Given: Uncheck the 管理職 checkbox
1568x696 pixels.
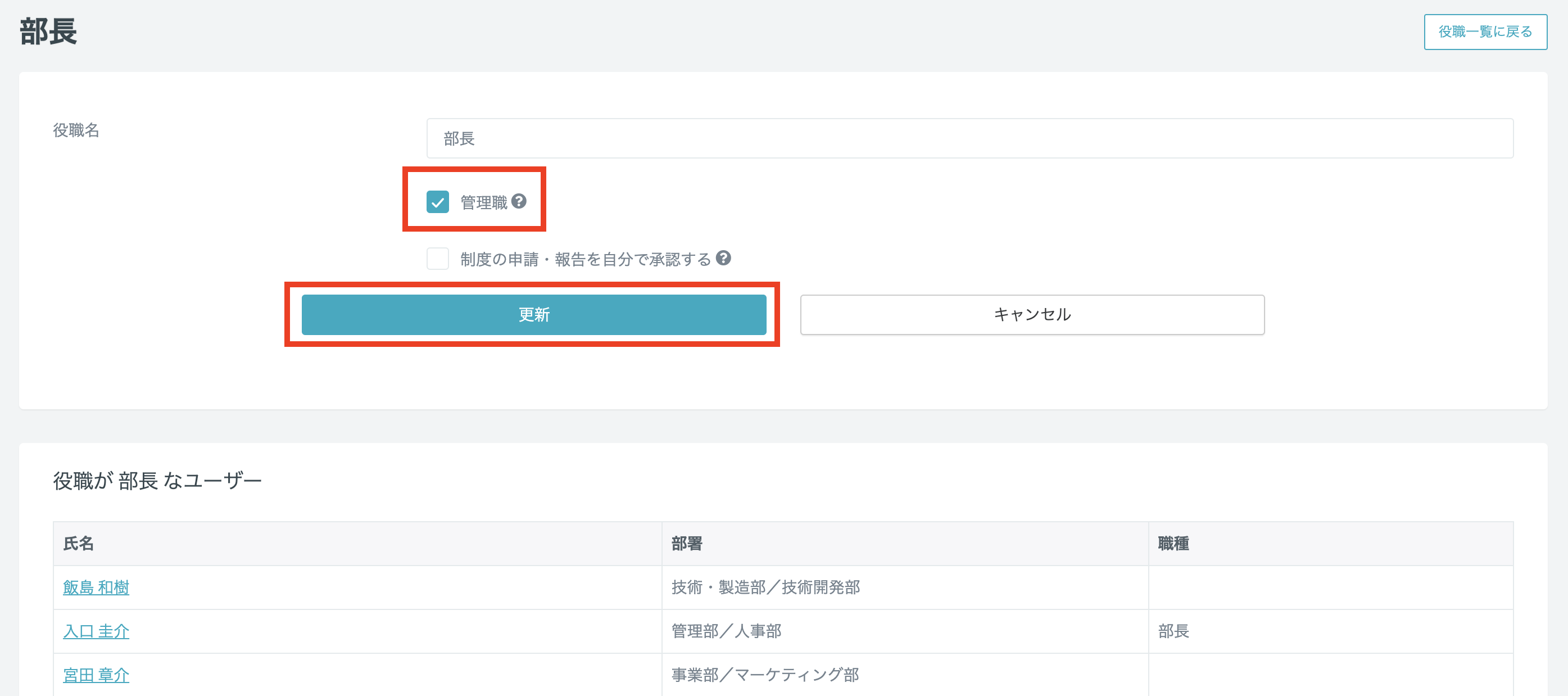Looking at the screenshot, I should coord(438,202).
